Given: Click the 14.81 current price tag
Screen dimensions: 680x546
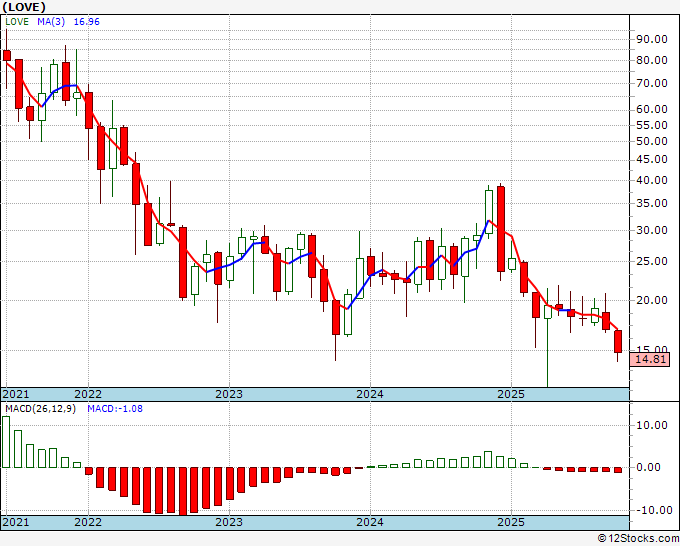Looking at the screenshot, I should (x=650, y=360).
